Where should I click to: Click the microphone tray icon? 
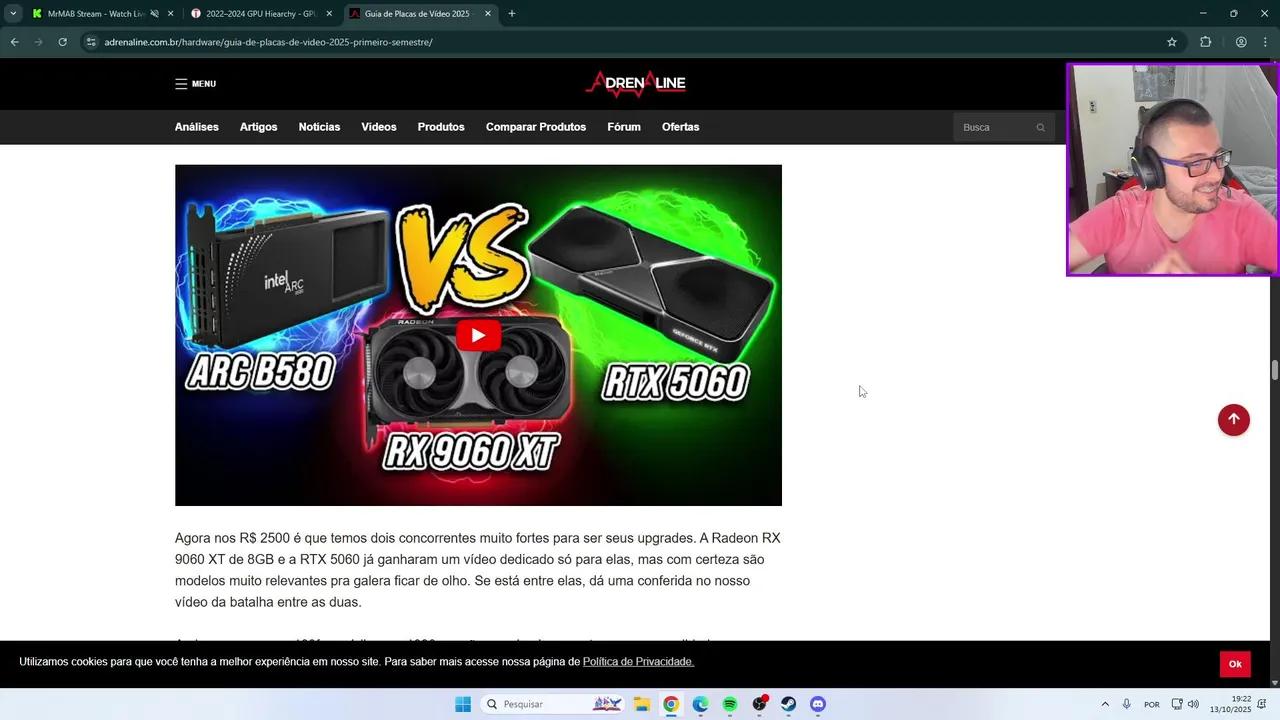point(1127,704)
